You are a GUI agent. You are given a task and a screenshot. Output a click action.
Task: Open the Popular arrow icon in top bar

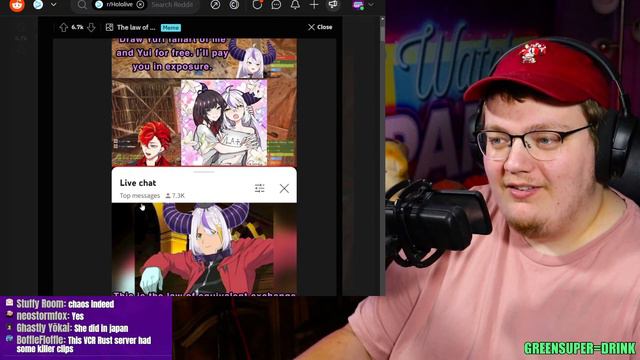coord(215,5)
